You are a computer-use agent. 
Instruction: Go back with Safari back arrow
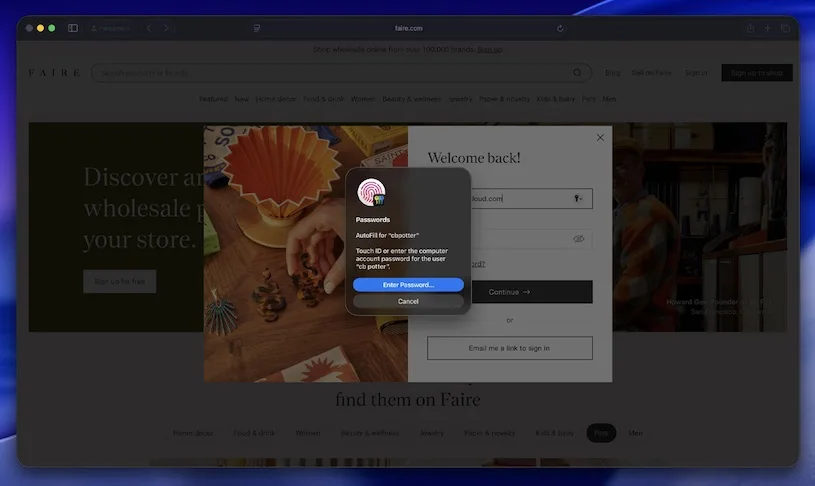click(x=149, y=28)
